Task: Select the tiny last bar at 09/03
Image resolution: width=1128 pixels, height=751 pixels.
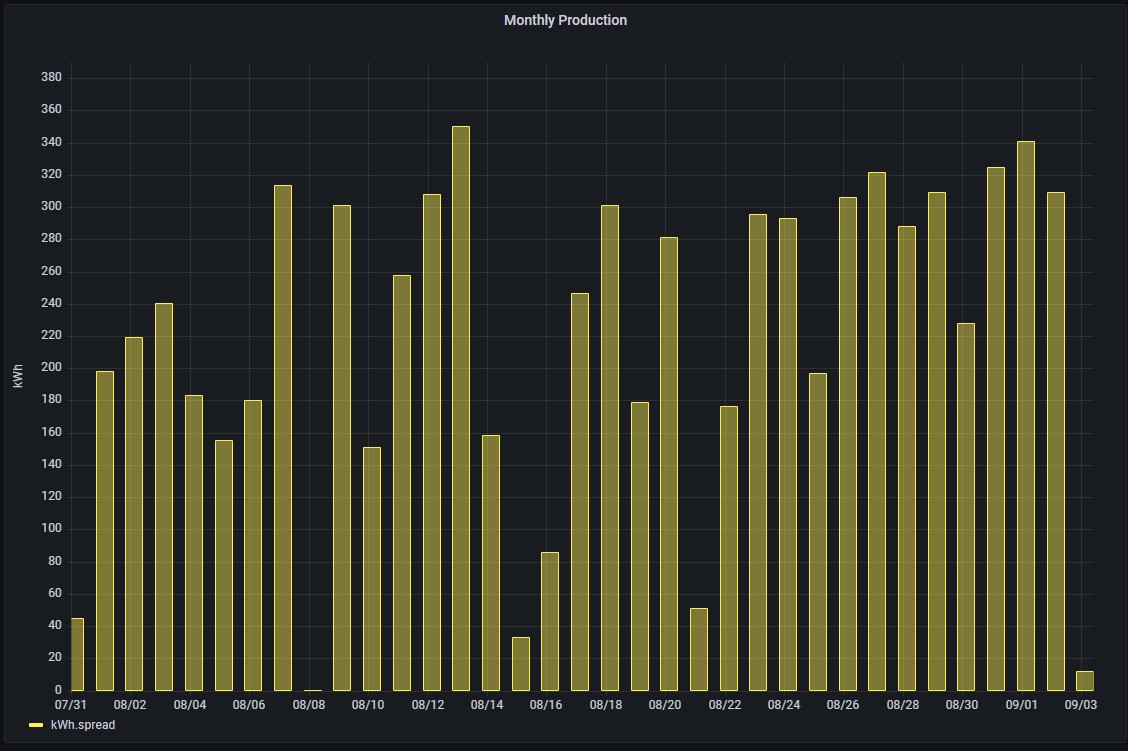Action: click(x=1085, y=681)
